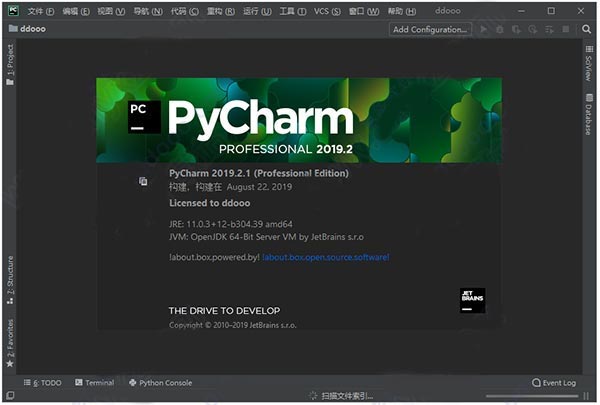Viewport: 600px width, 405px height.
Task: Open the 视图 (V) menu
Action: click(x=111, y=11)
